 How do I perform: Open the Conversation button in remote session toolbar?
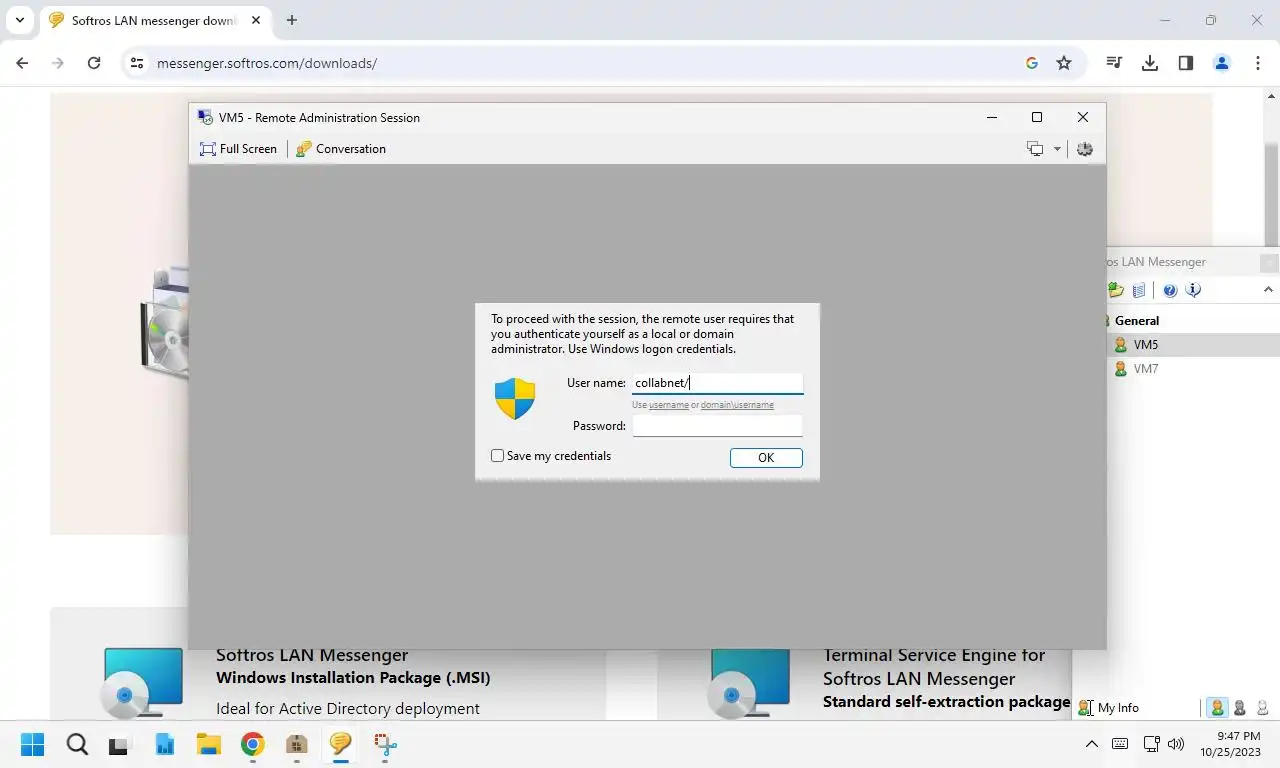tap(341, 149)
